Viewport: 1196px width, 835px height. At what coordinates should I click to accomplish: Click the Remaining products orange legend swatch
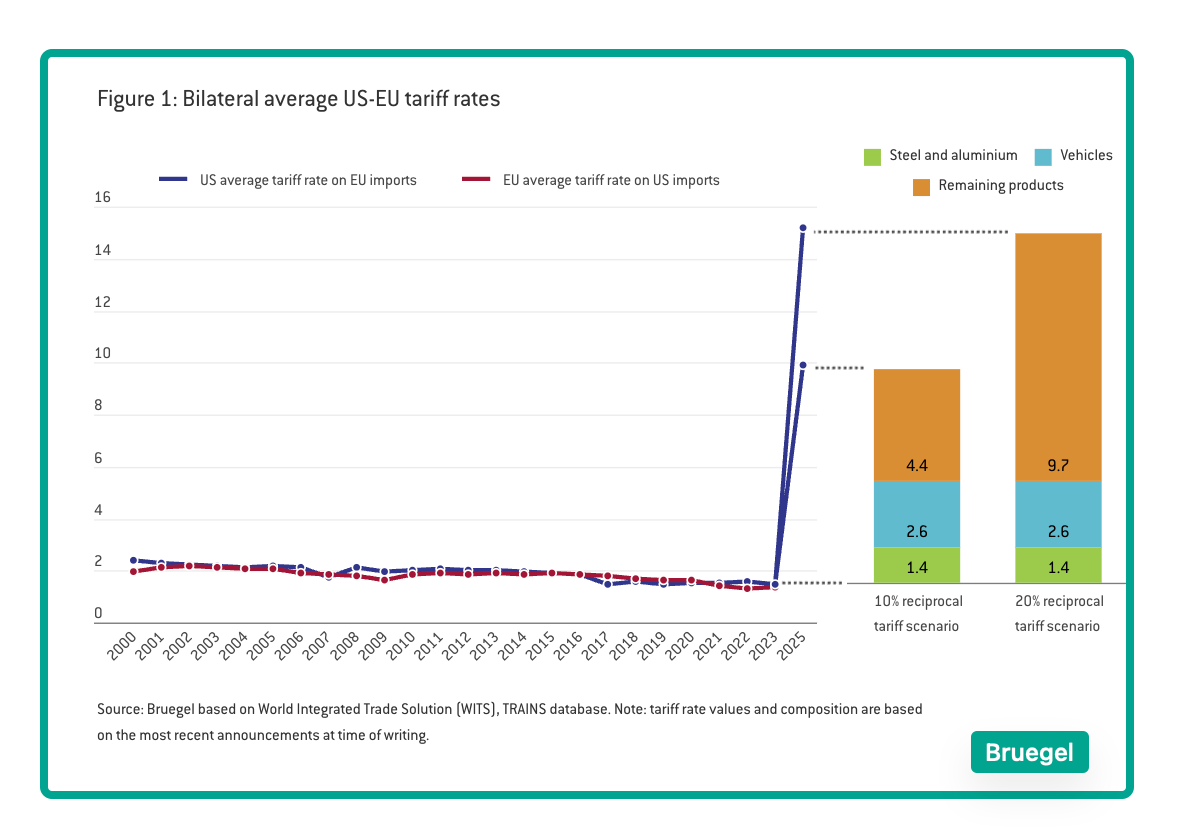point(921,187)
